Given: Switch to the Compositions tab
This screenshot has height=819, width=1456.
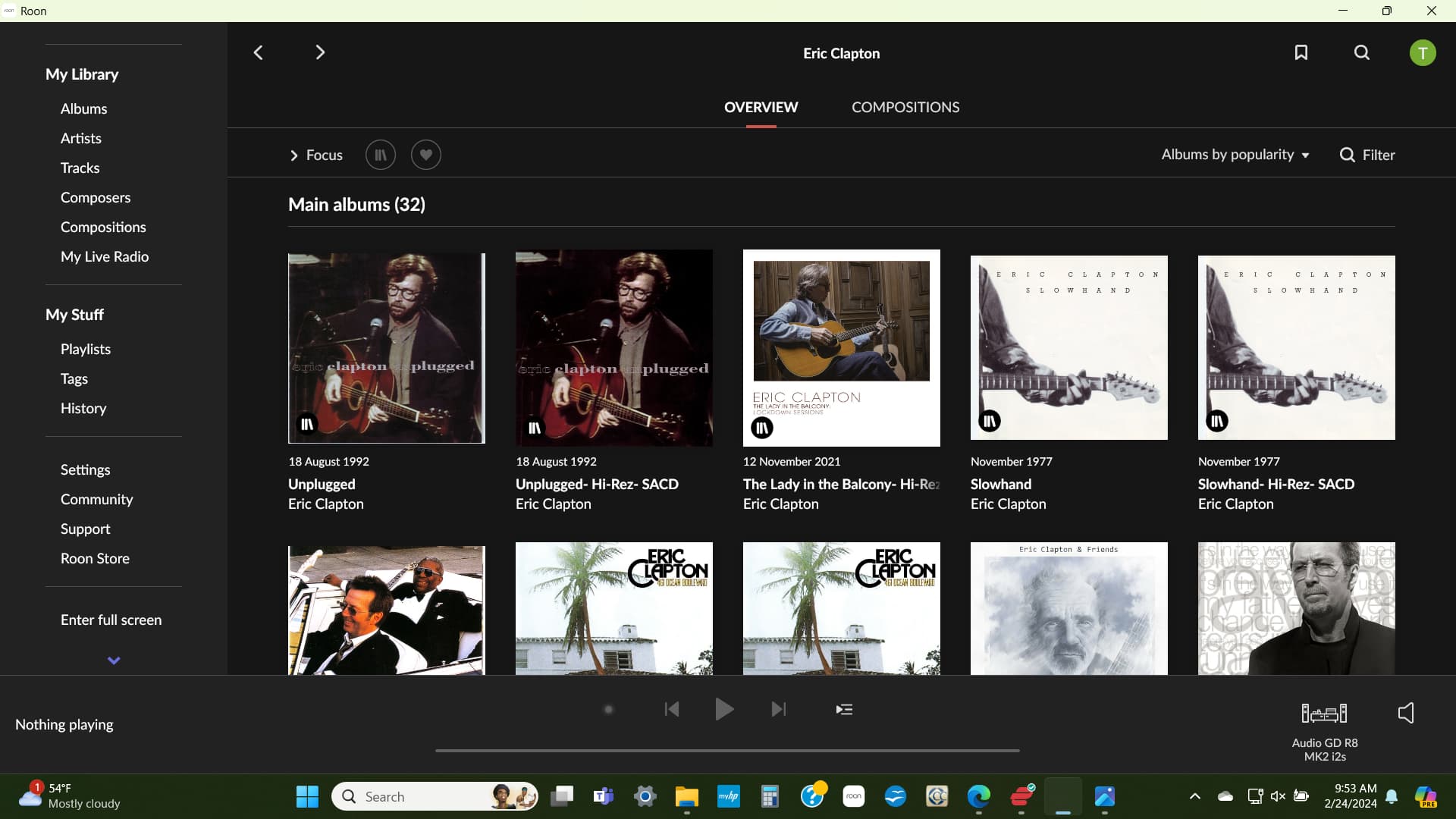Looking at the screenshot, I should [905, 107].
